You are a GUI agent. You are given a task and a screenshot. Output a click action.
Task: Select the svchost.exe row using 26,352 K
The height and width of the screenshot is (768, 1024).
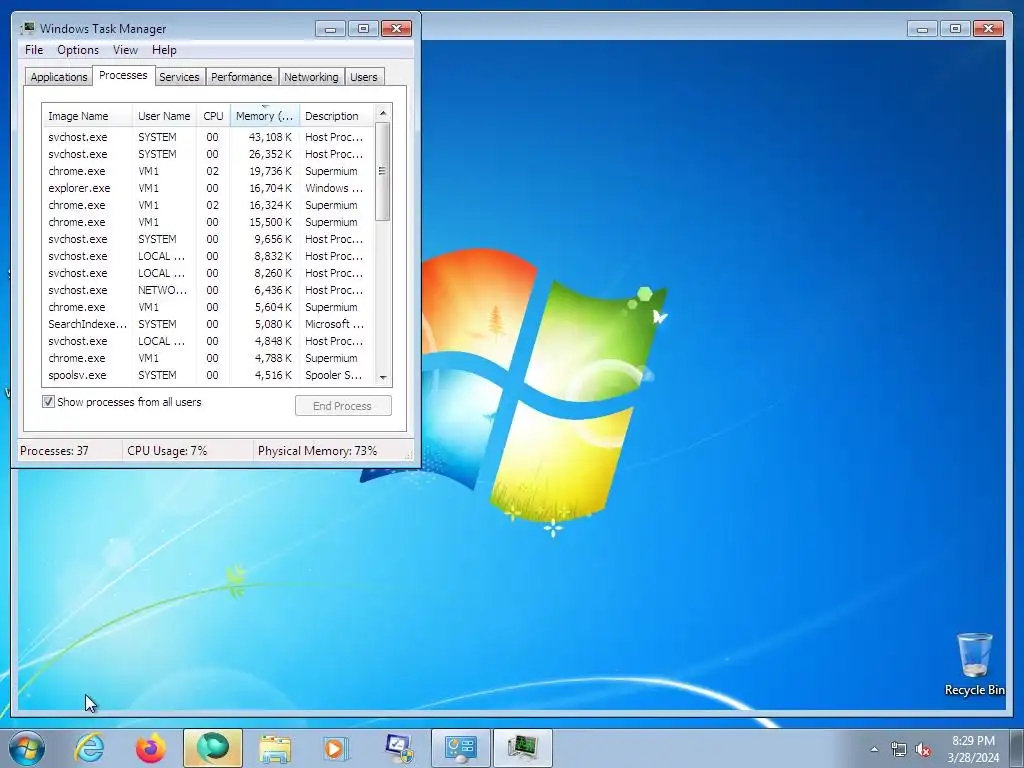pos(209,154)
